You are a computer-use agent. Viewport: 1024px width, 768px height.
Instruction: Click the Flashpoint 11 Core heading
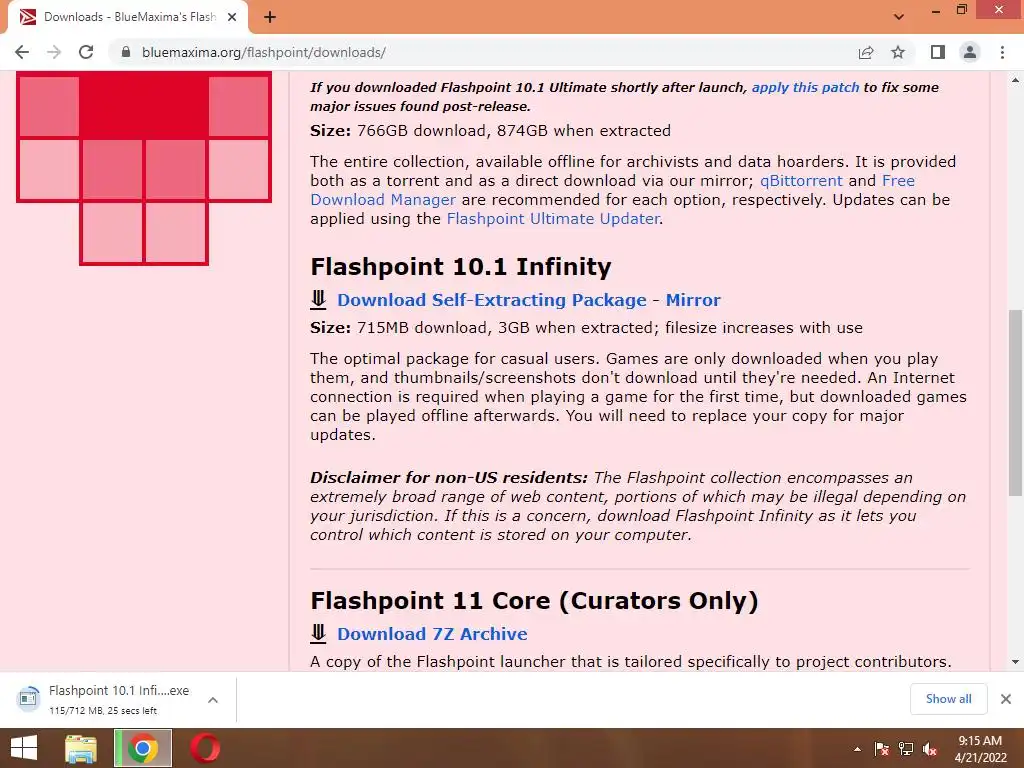(534, 601)
